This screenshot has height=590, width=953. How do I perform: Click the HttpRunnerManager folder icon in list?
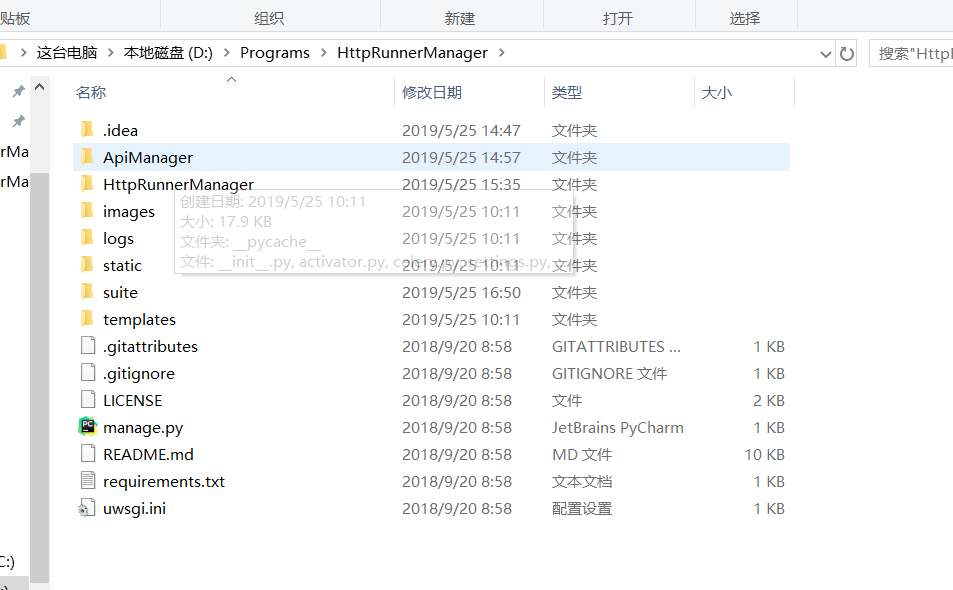(x=88, y=184)
